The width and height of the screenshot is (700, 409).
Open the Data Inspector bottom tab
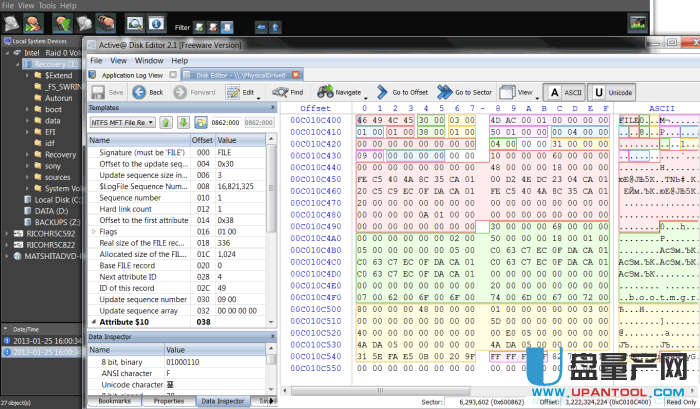coord(223,400)
